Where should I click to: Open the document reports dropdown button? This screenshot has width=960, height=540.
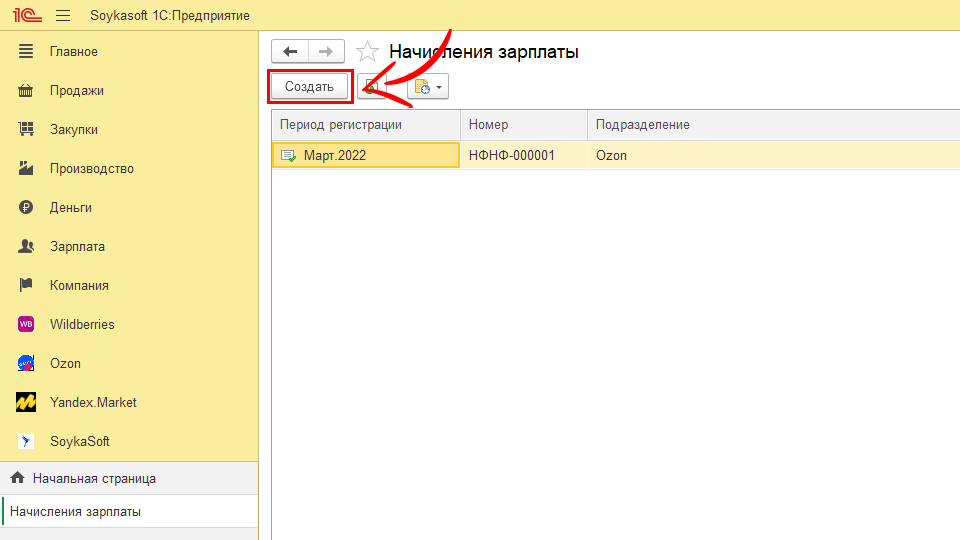point(428,87)
